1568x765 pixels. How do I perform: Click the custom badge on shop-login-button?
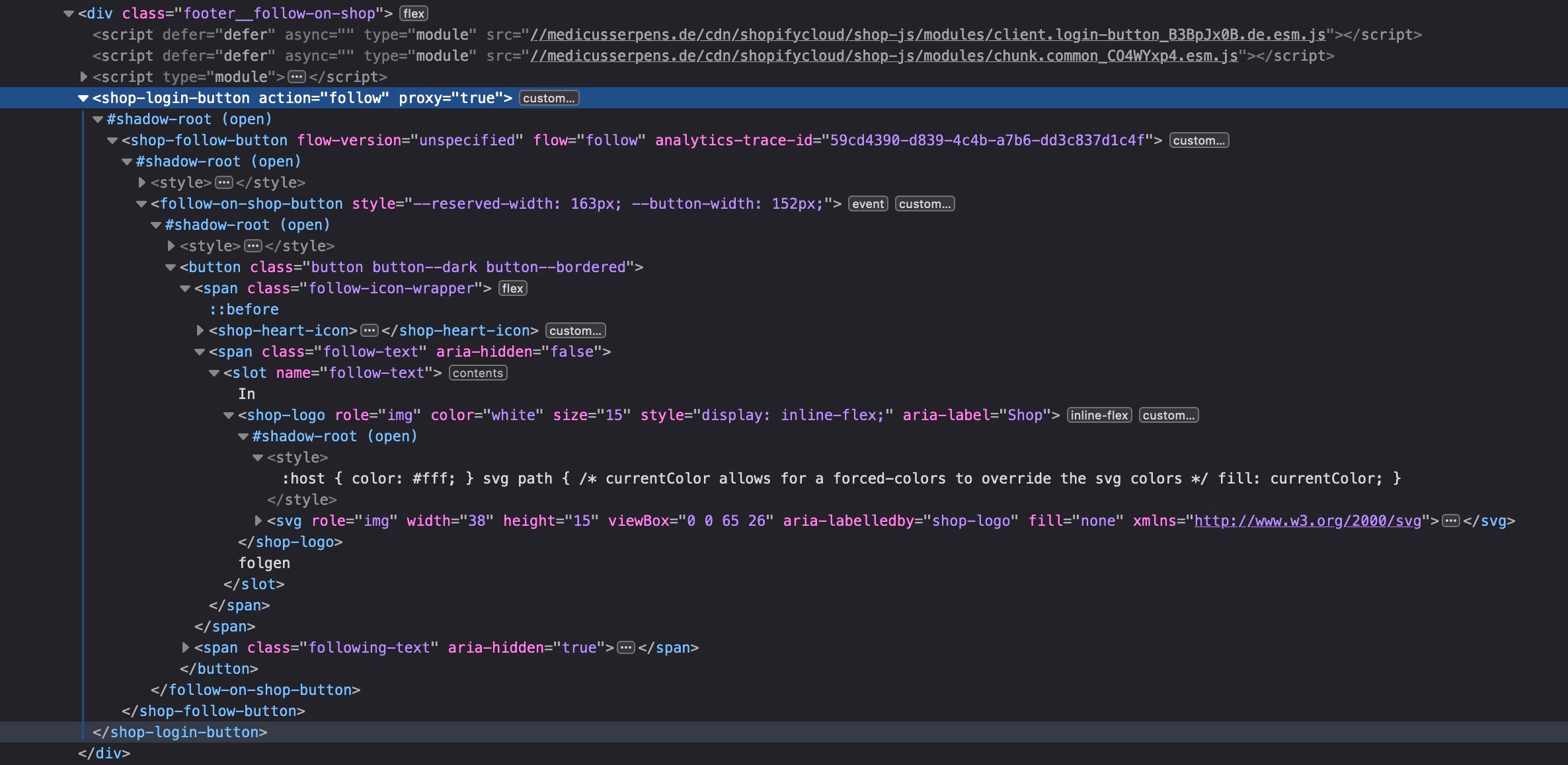click(549, 98)
